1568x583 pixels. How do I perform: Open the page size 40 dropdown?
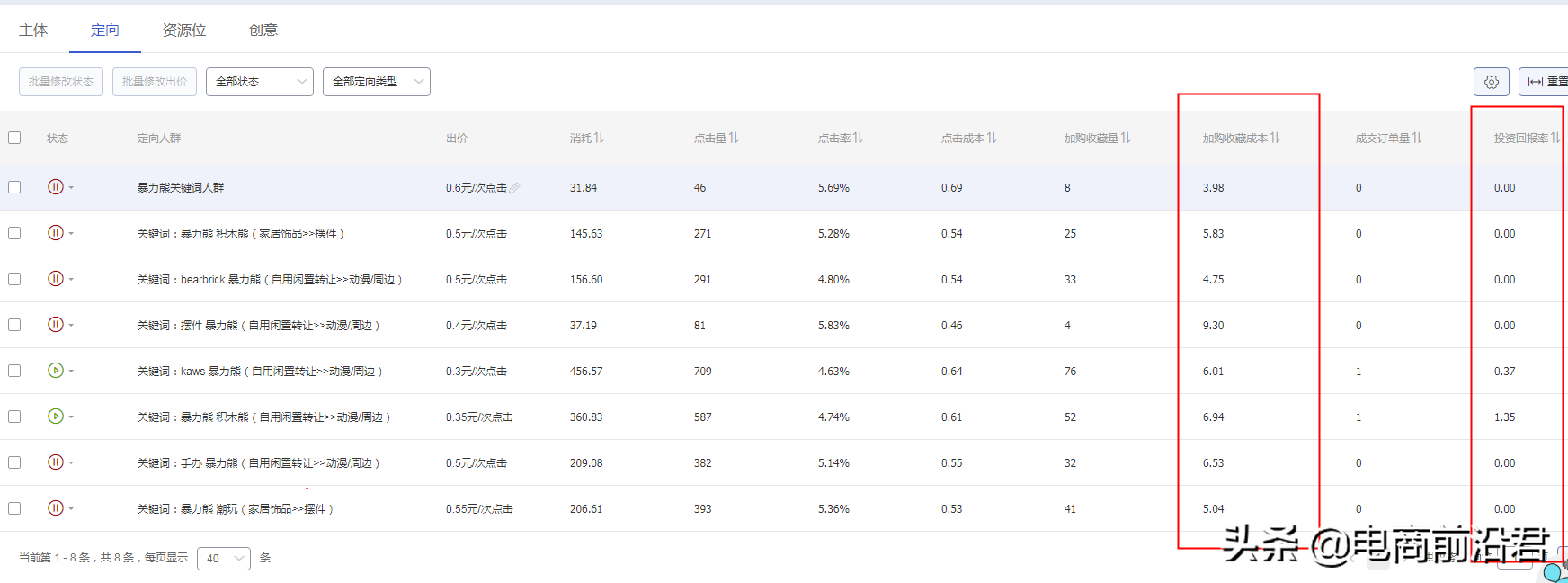point(224,559)
